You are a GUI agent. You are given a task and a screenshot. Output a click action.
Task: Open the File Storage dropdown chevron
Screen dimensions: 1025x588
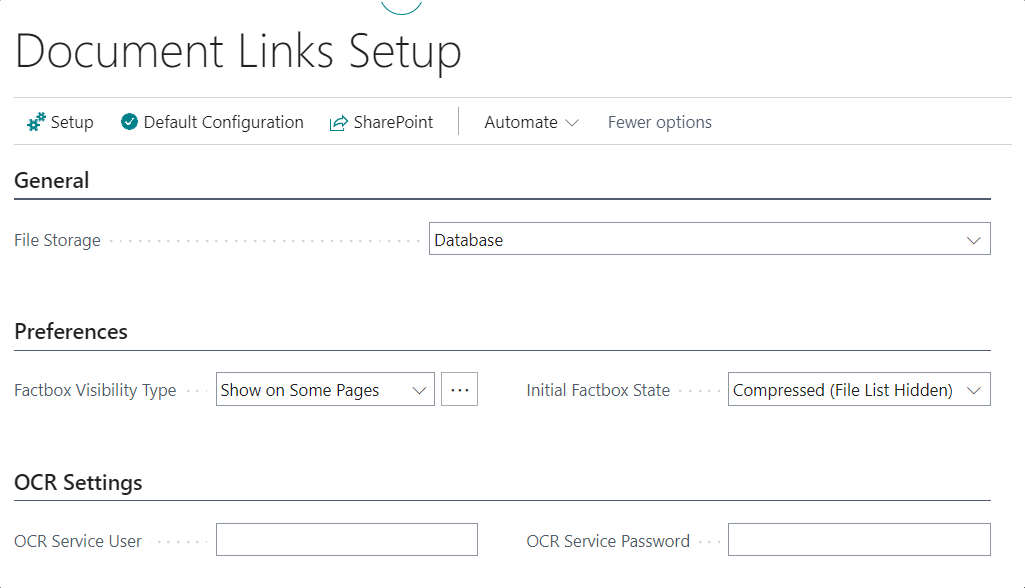click(x=974, y=239)
